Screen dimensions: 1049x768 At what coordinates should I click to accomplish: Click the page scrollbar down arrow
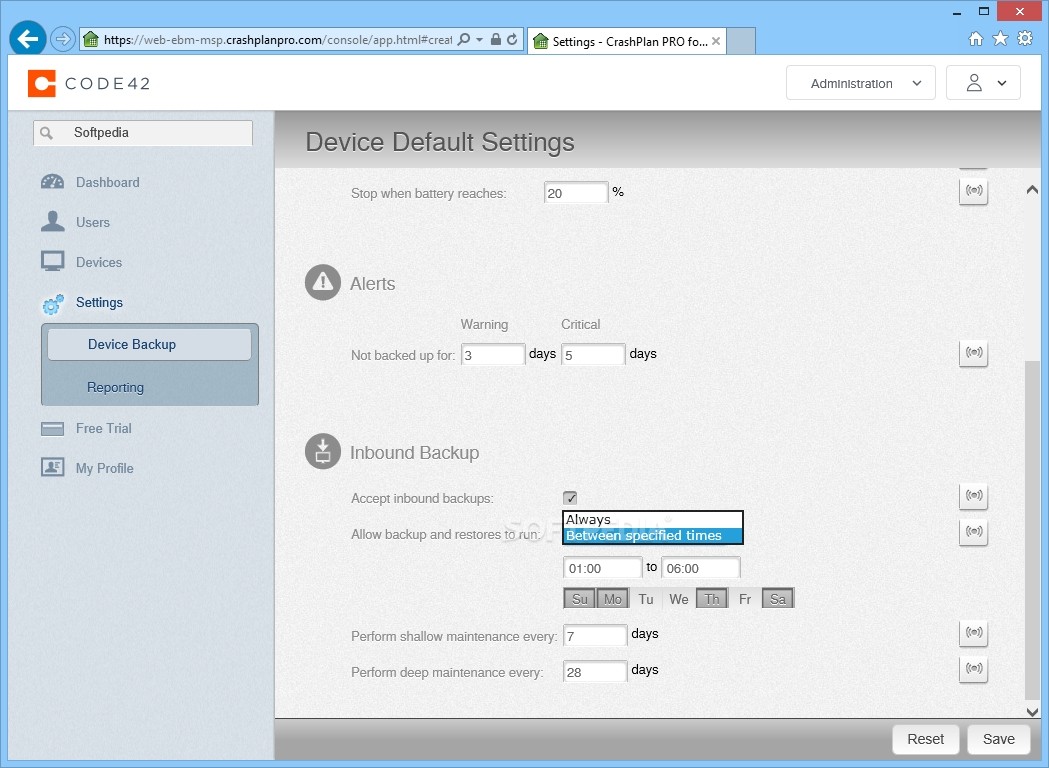[1032, 712]
